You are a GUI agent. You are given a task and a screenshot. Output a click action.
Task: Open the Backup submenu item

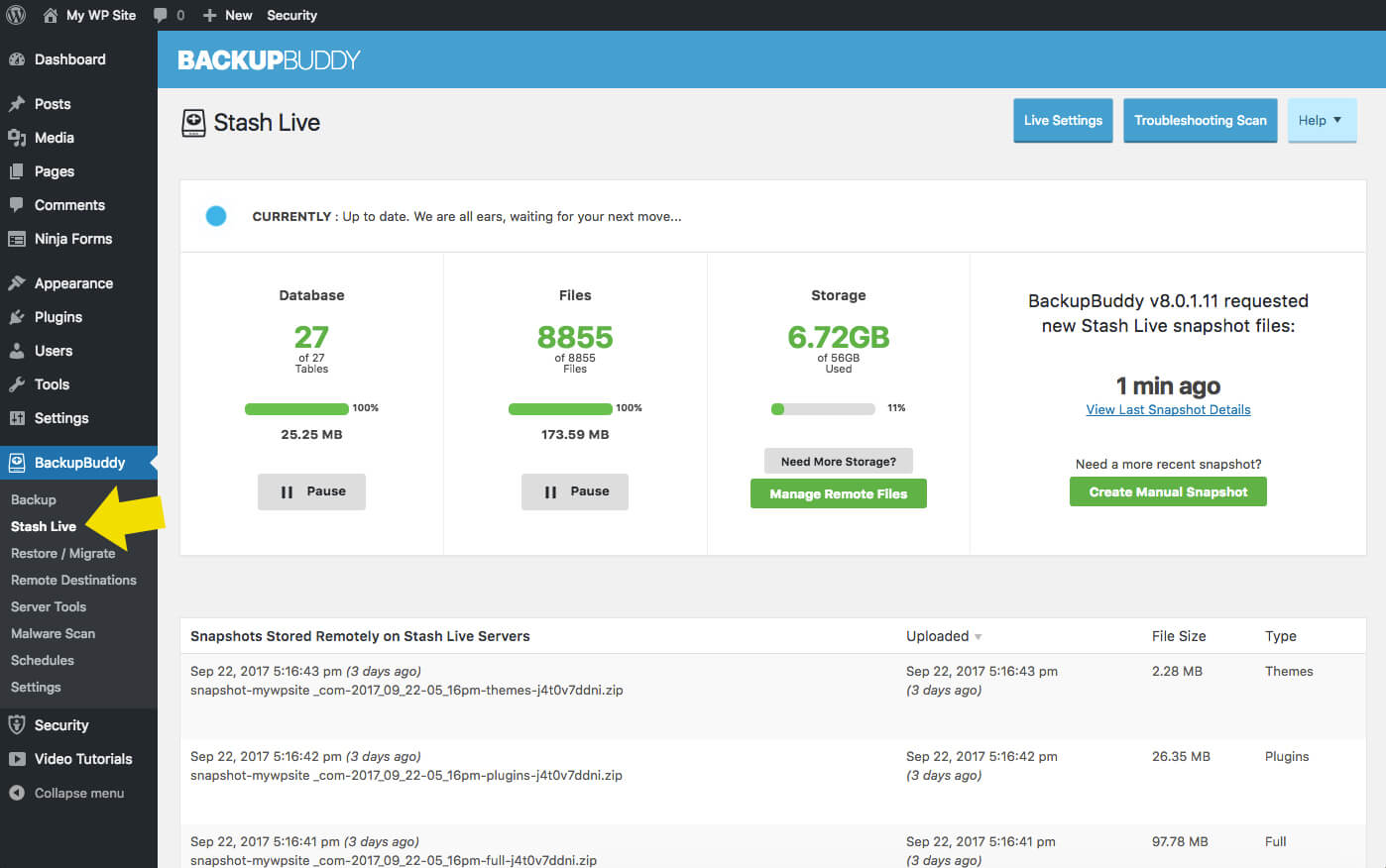pos(34,499)
